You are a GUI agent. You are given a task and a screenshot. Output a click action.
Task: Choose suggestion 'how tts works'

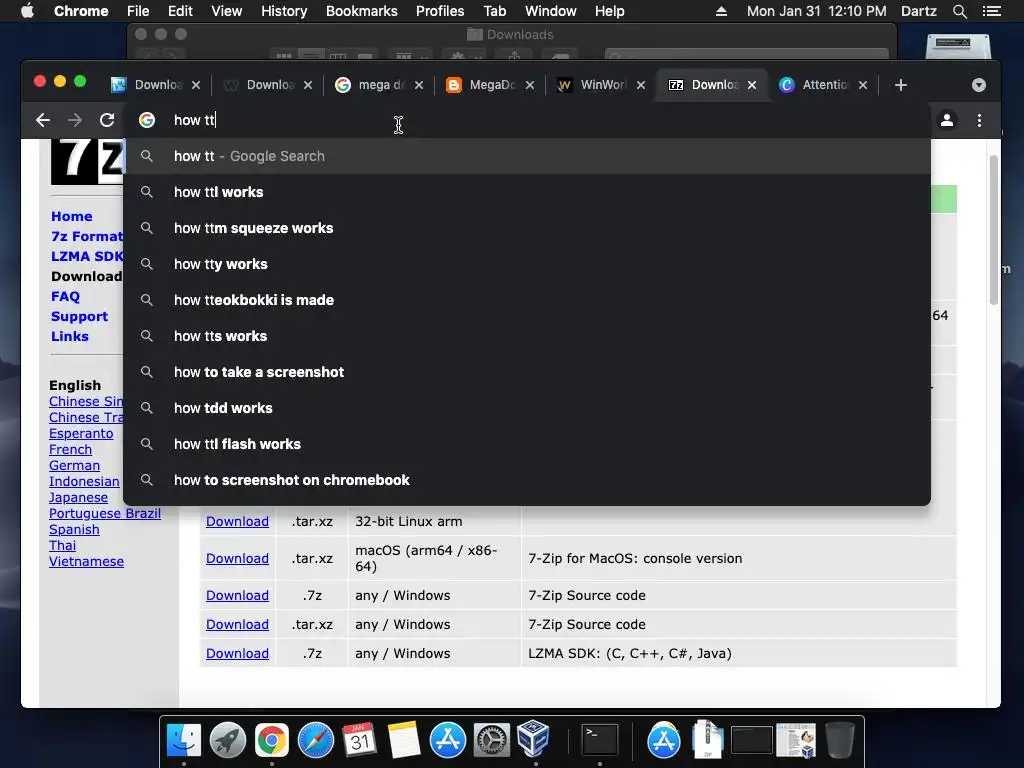click(x=526, y=336)
